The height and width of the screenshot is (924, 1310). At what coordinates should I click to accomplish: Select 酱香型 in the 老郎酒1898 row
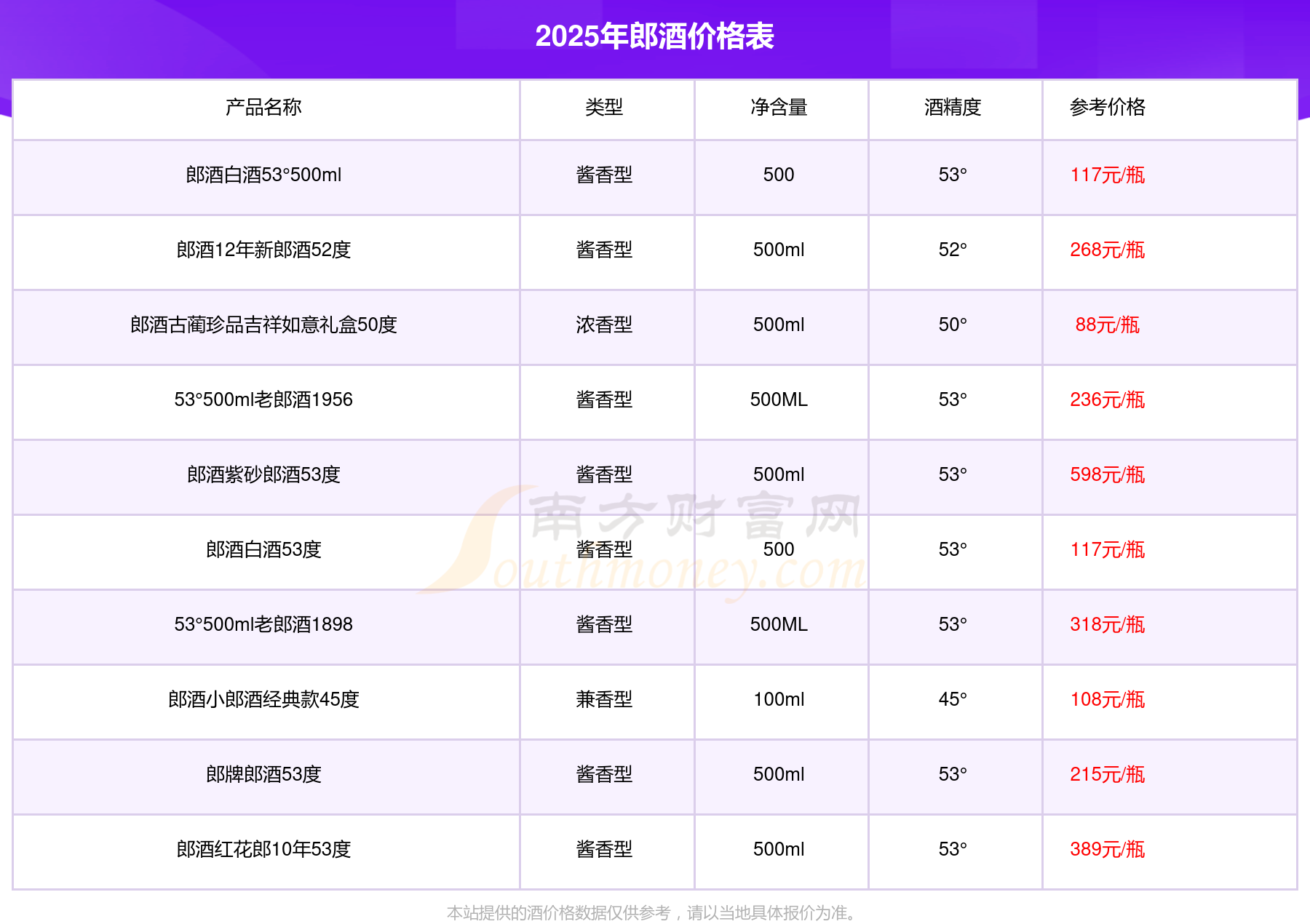point(604,625)
